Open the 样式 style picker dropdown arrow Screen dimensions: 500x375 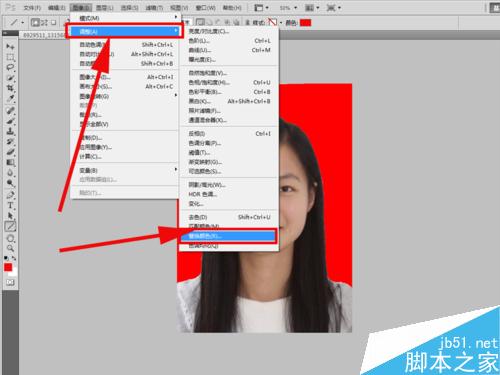coord(281,23)
